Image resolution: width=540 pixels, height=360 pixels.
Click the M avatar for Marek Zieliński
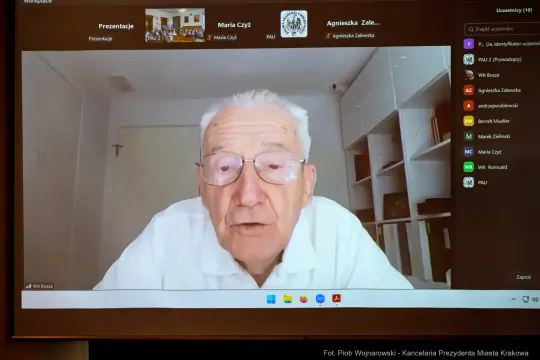[469, 136]
